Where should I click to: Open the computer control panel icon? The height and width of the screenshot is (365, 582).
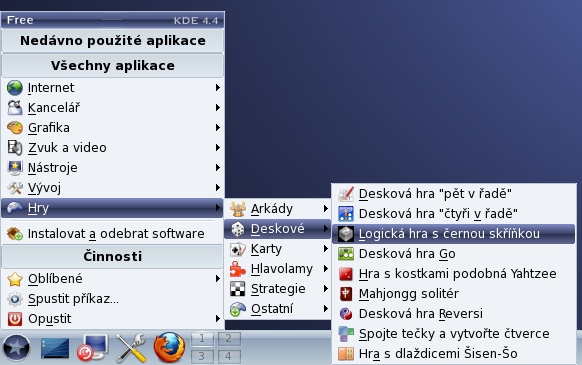pos(93,348)
